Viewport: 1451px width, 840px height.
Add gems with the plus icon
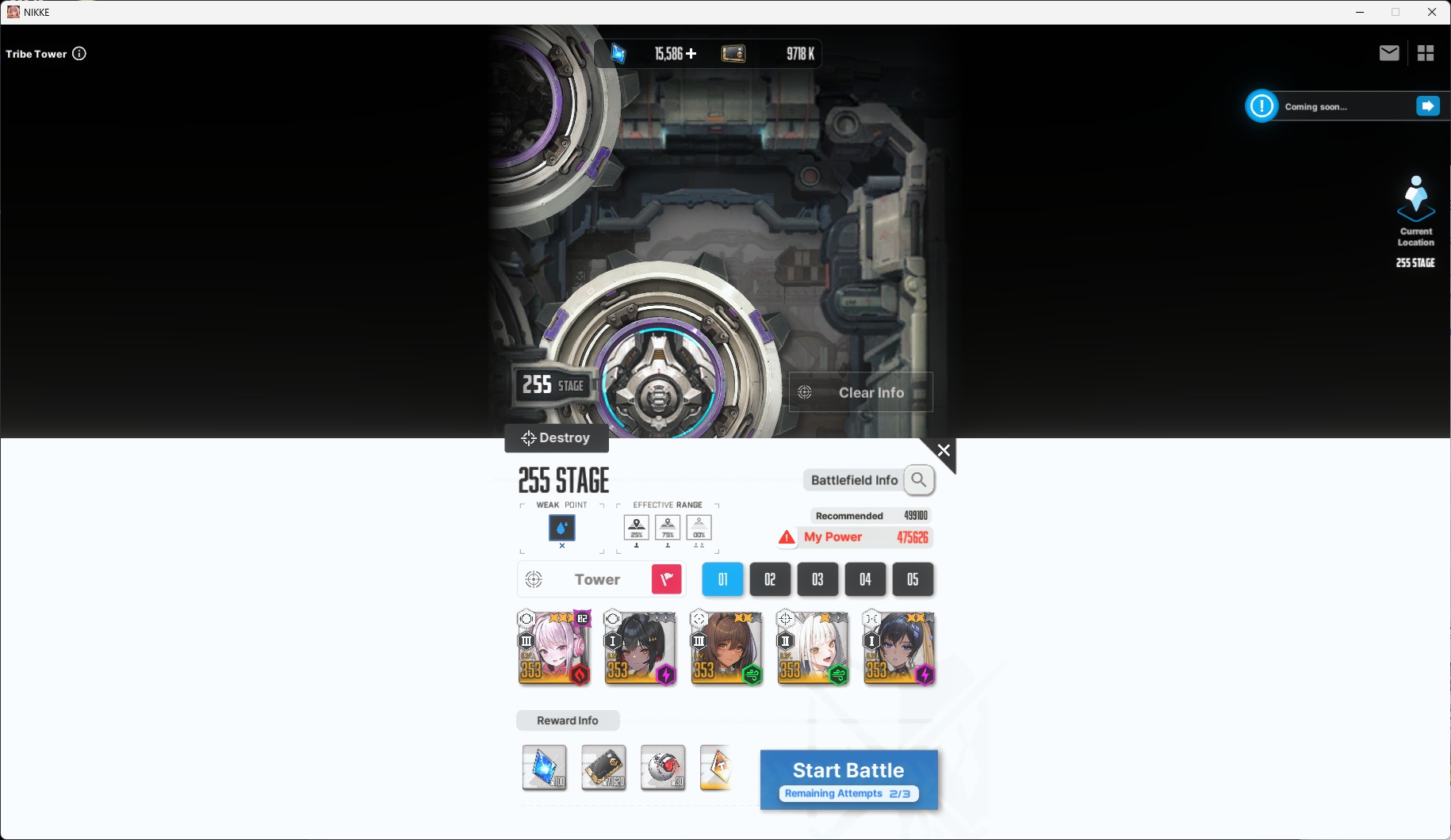[691, 53]
